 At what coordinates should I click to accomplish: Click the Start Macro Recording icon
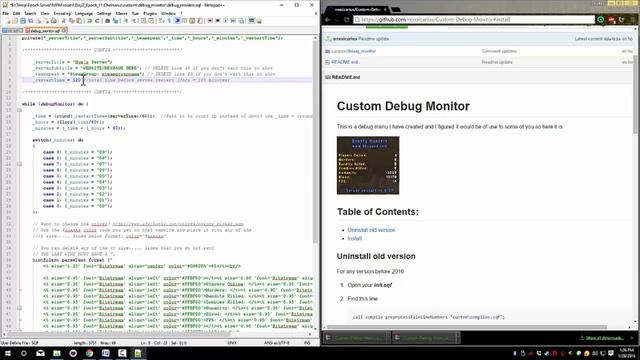point(210,20)
